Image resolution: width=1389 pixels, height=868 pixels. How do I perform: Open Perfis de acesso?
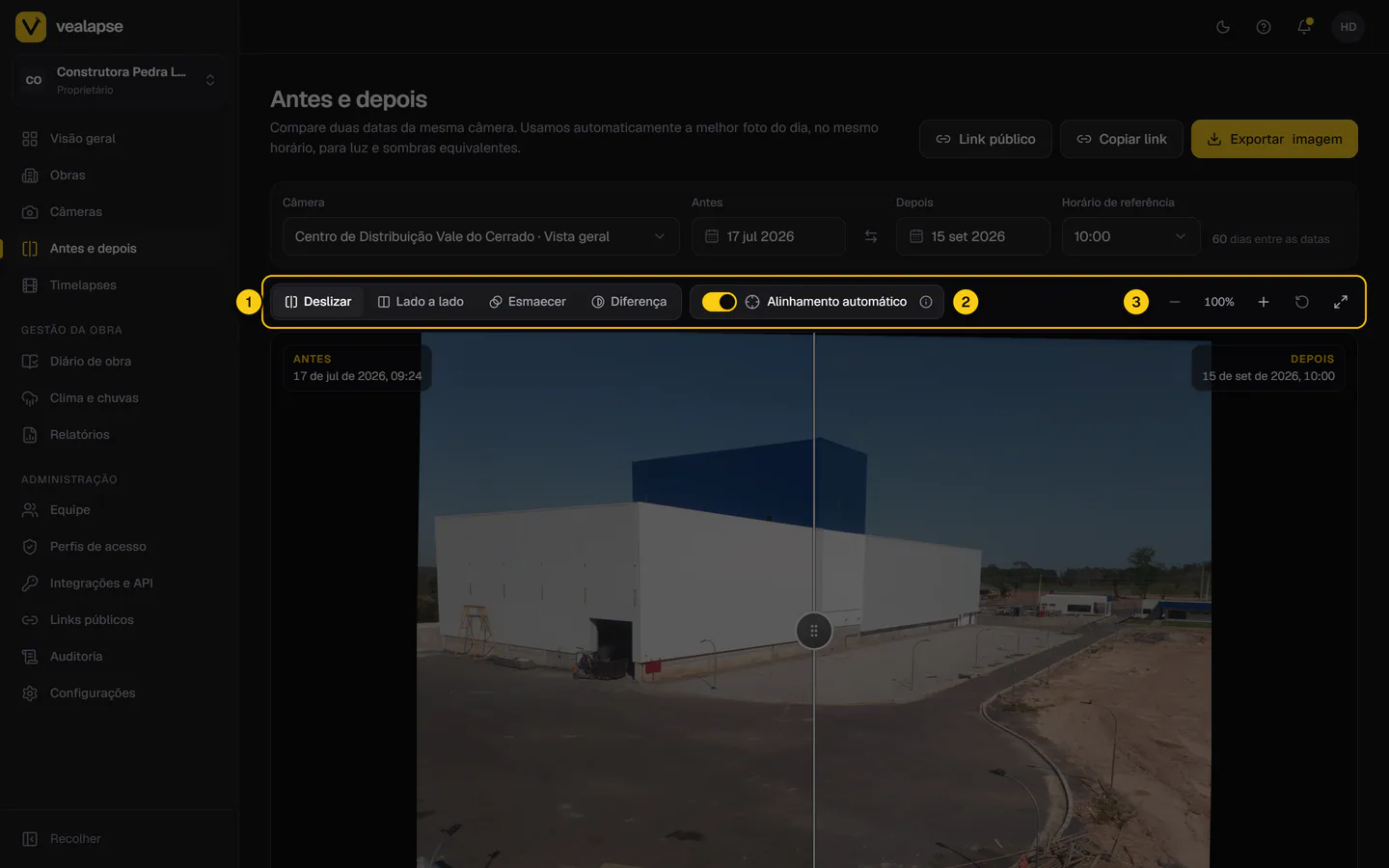(x=120, y=547)
